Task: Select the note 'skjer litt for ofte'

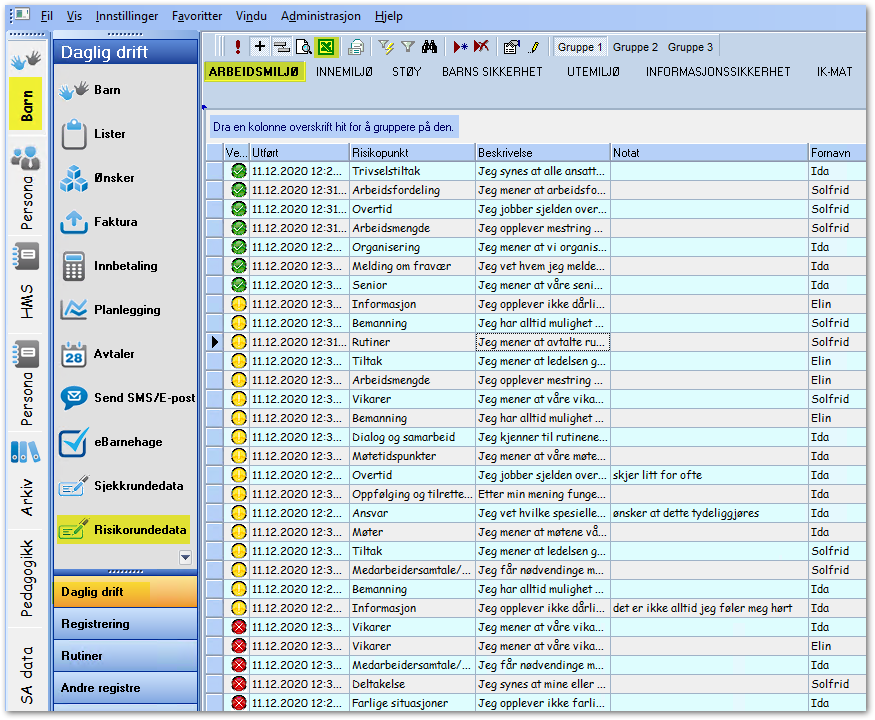Action: tap(657, 475)
